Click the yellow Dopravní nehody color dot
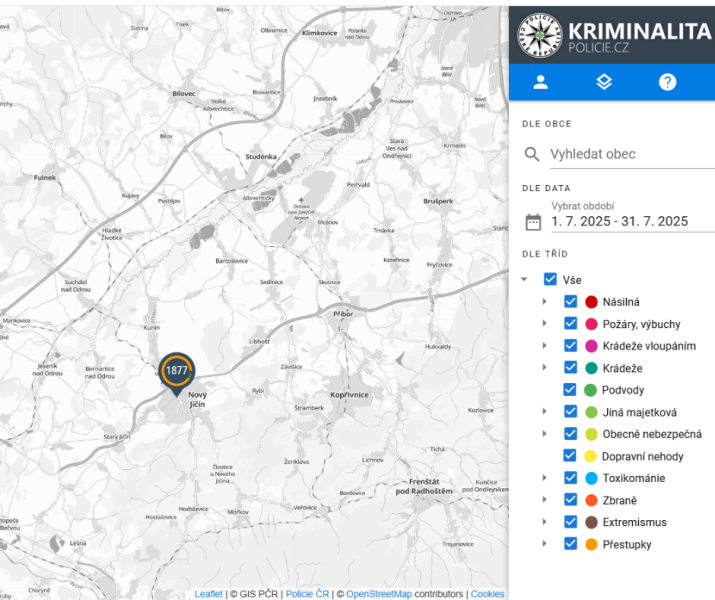Viewport: 715px width, 600px height. click(590, 456)
